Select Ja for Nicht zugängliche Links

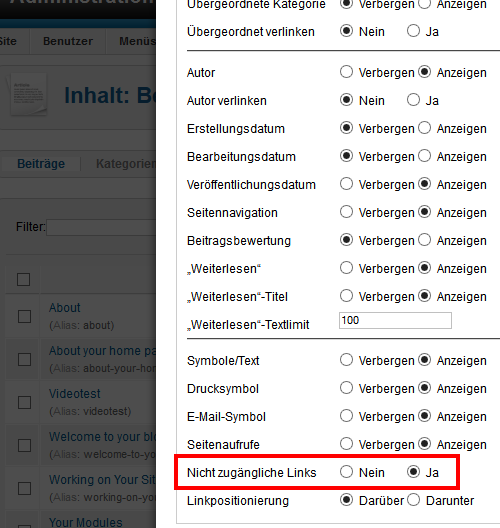point(413,471)
